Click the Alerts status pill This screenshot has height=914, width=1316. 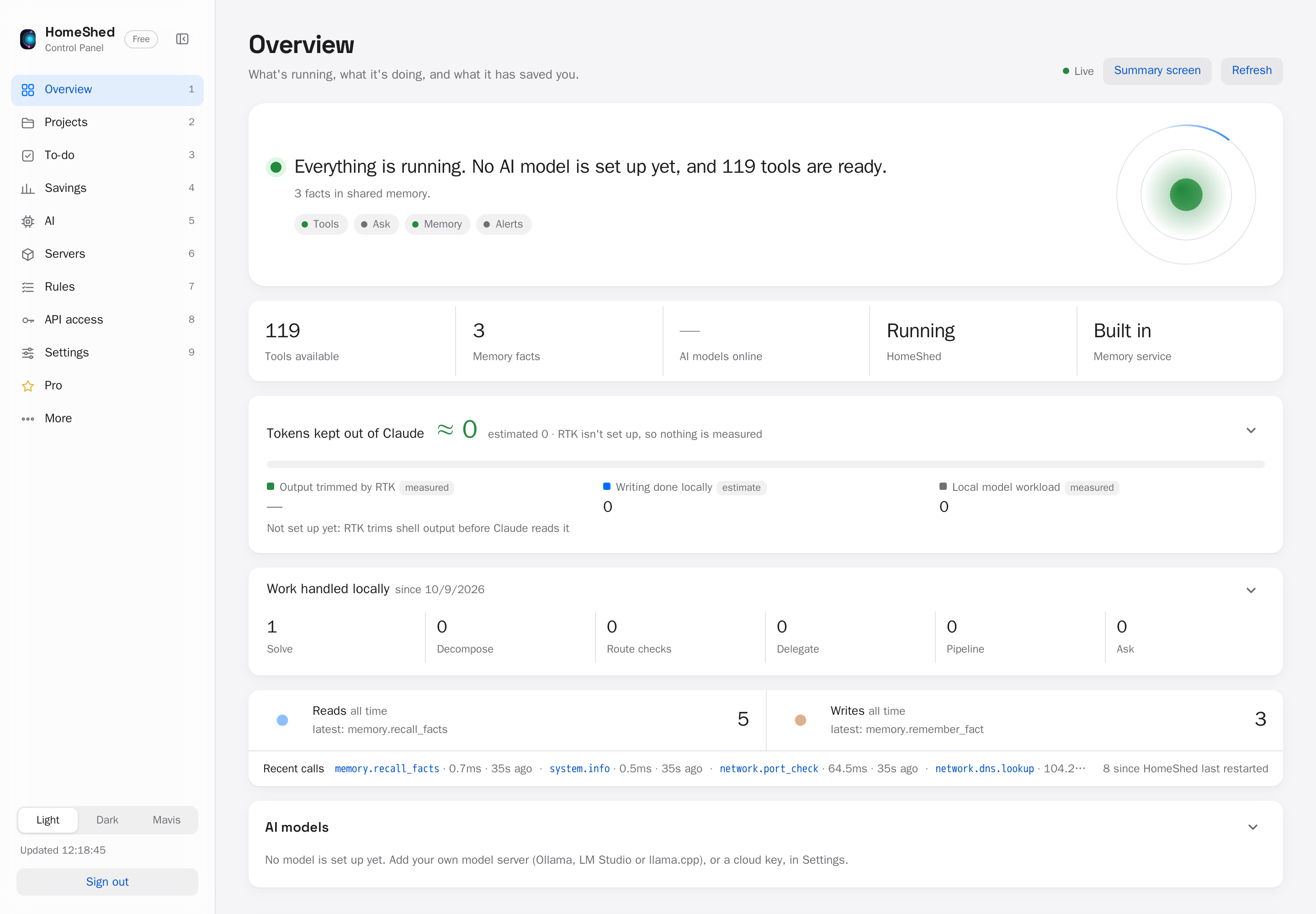504,224
